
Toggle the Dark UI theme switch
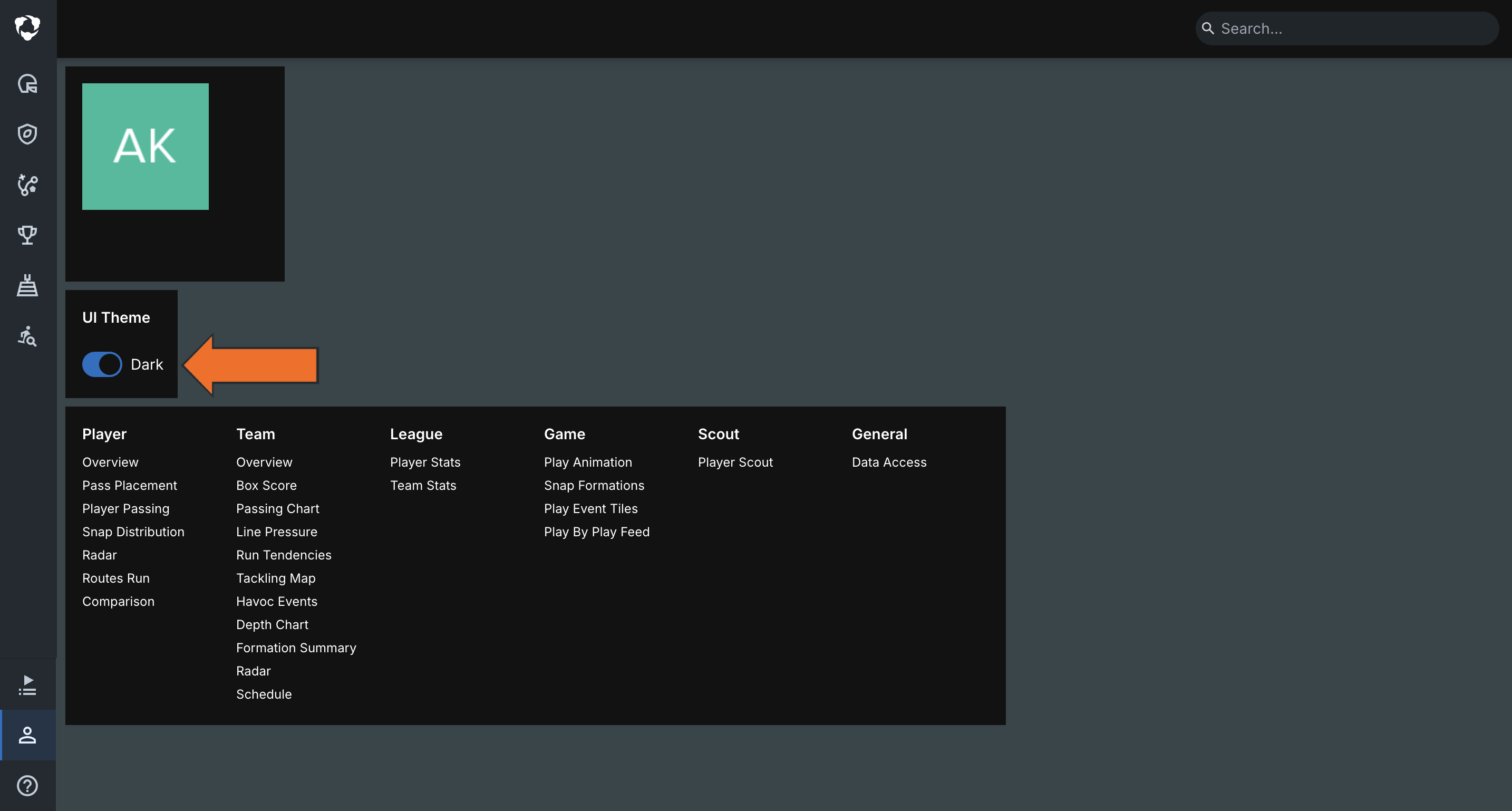click(102, 365)
